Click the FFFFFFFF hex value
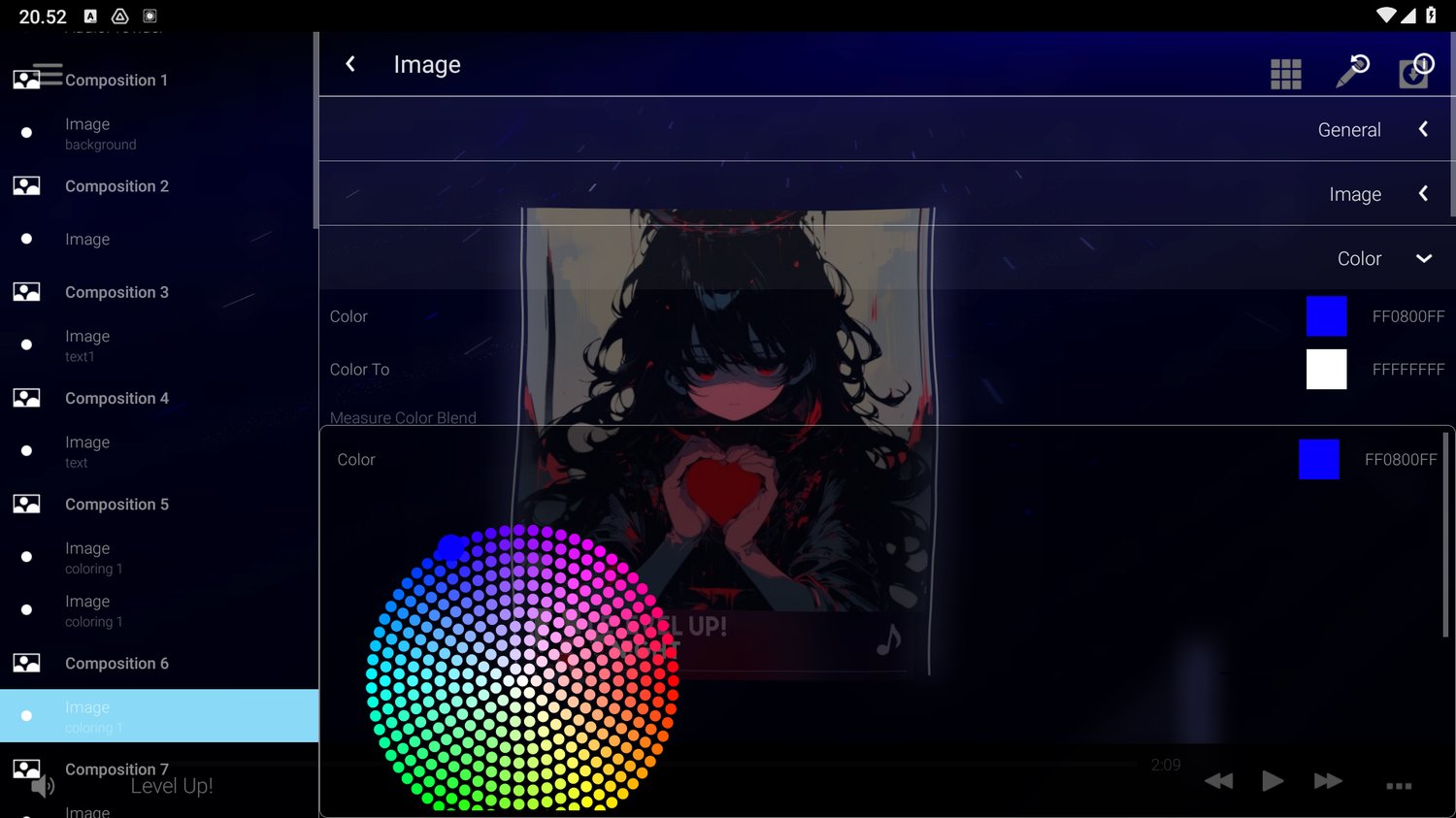The image size is (1456, 818). tap(1407, 370)
